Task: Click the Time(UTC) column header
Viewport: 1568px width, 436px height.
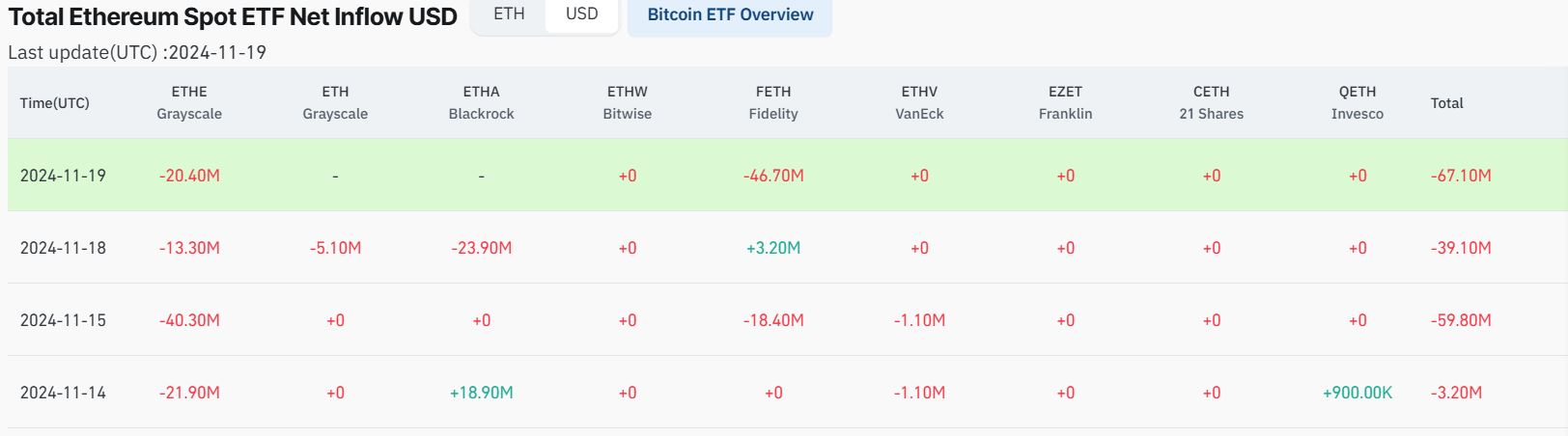Action: pos(55,103)
